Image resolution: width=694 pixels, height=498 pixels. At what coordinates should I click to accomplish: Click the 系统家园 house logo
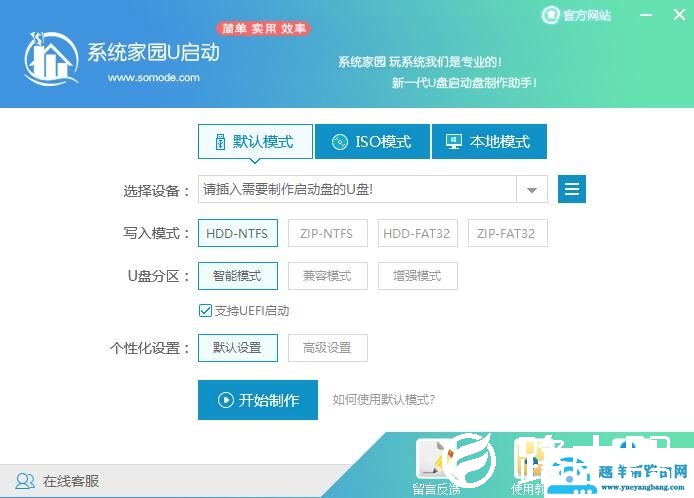click(x=51, y=58)
